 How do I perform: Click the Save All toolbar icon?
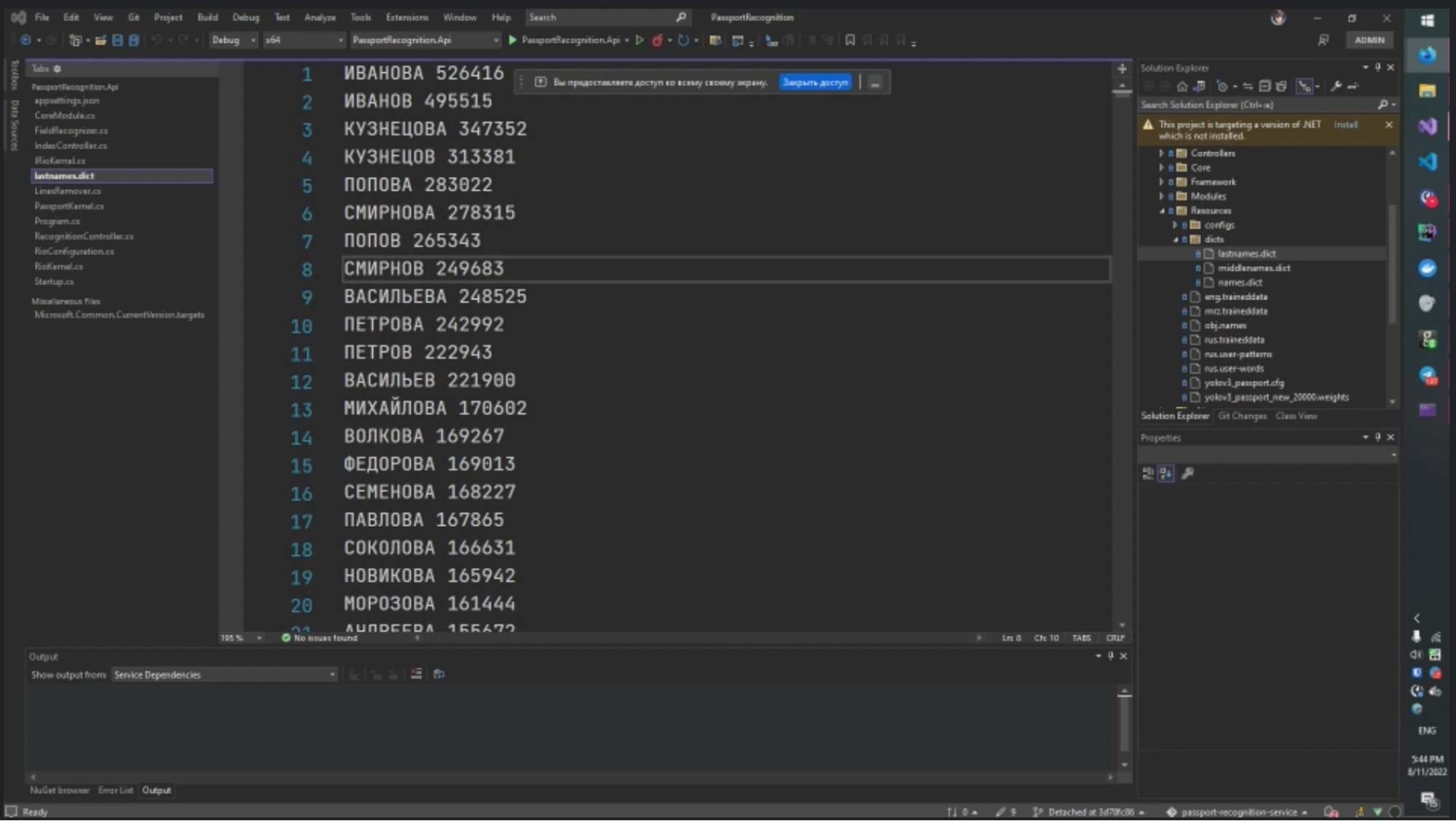click(134, 40)
